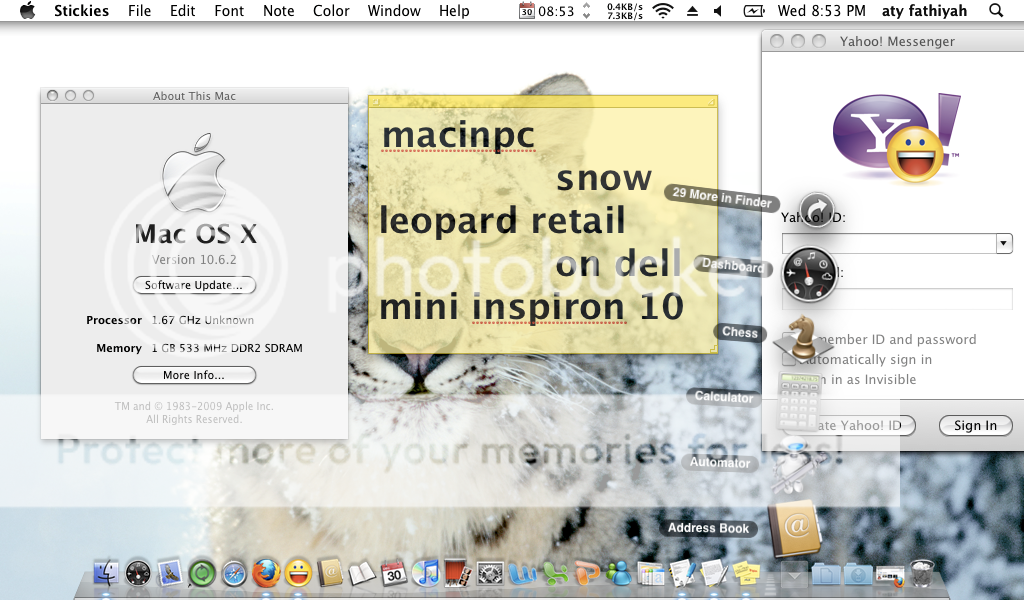This screenshot has height=600, width=1024.
Task: Open the calendar 08:53 menu bar extra
Action: click(x=547, y=11)
